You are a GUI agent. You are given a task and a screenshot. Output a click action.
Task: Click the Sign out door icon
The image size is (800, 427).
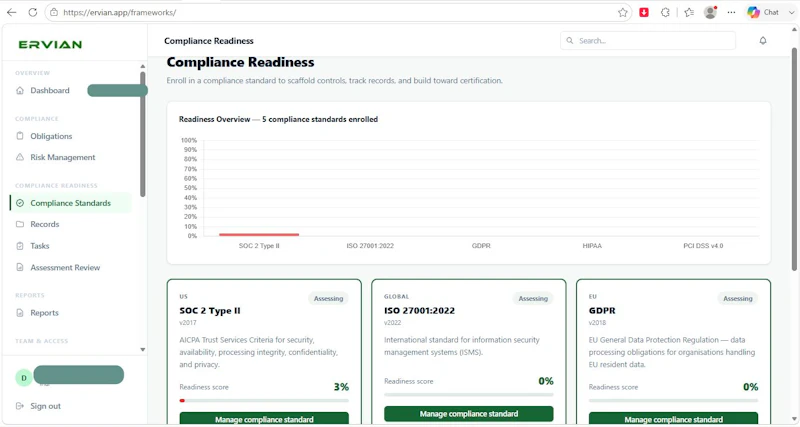20,406
